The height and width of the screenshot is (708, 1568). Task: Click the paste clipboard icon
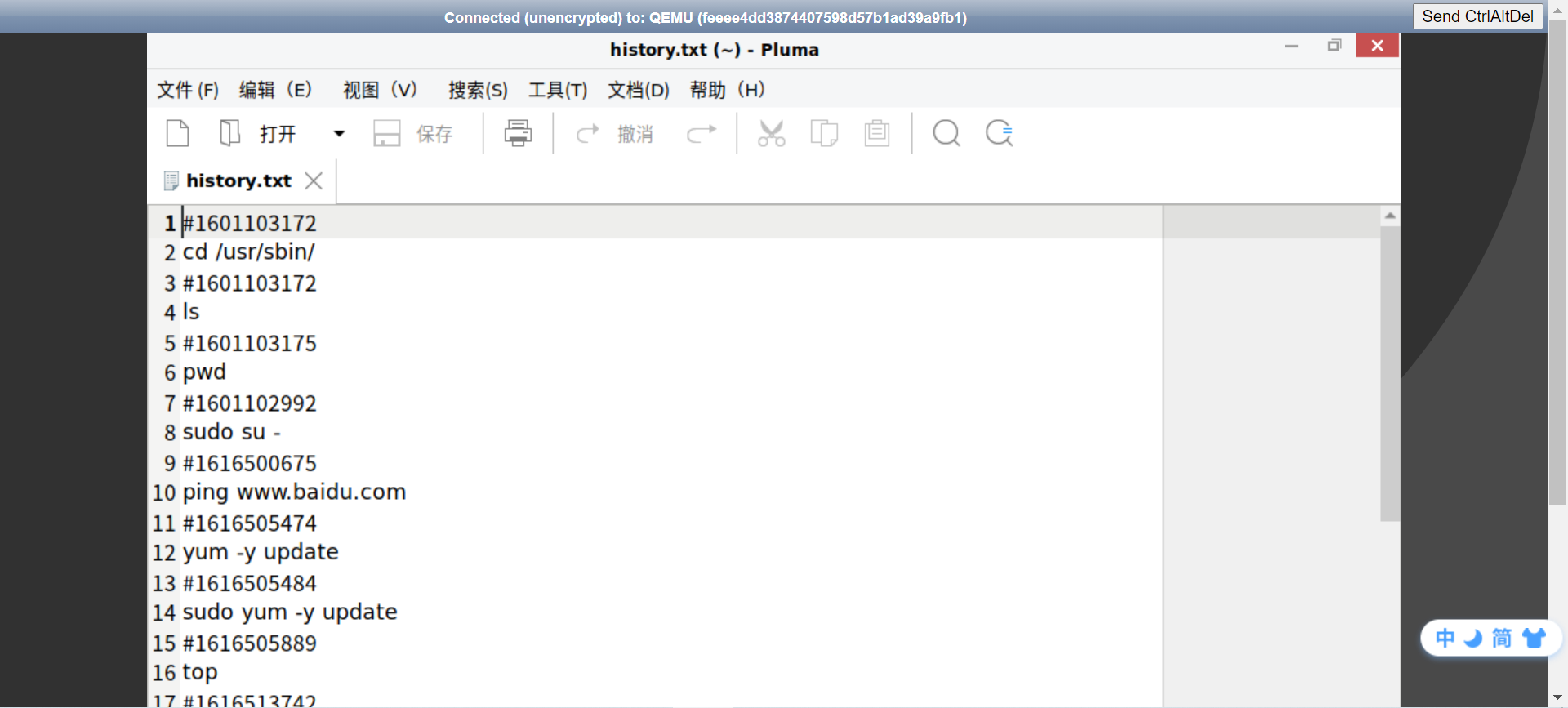877,133
